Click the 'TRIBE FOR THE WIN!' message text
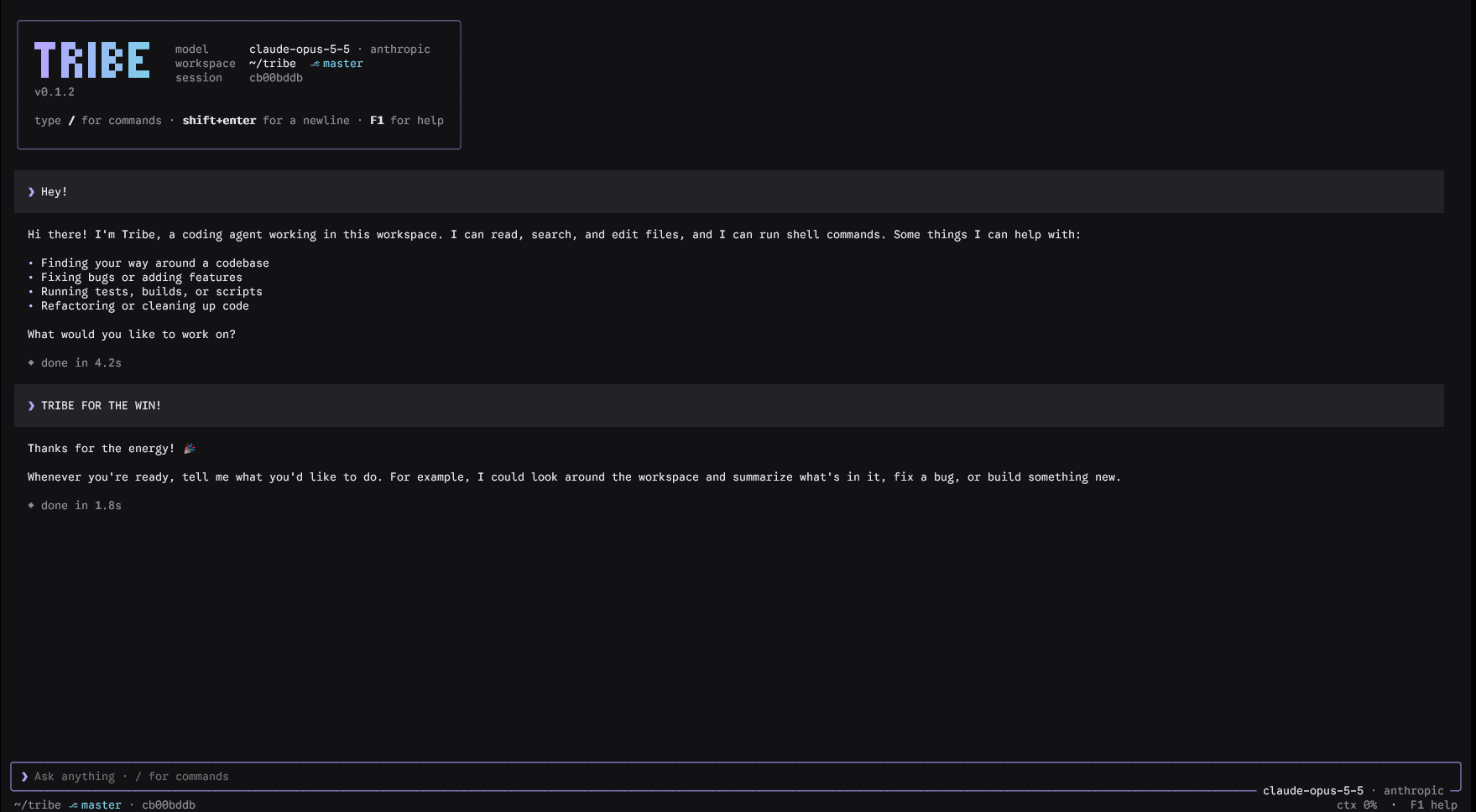The width and height of the screenshot is (1476, 812). 102,406
